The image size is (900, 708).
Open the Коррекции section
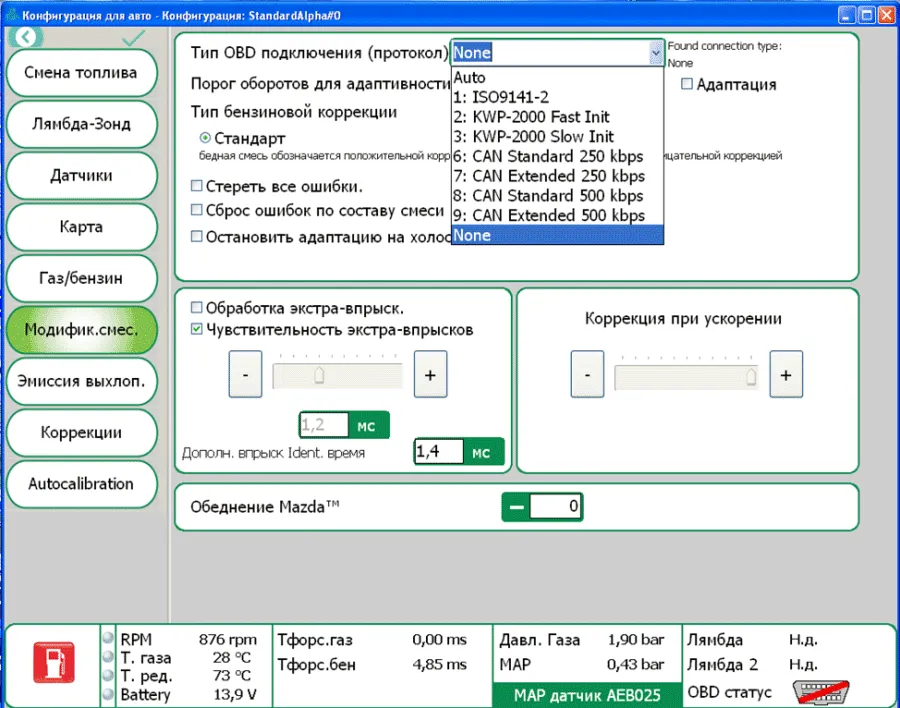82,432
